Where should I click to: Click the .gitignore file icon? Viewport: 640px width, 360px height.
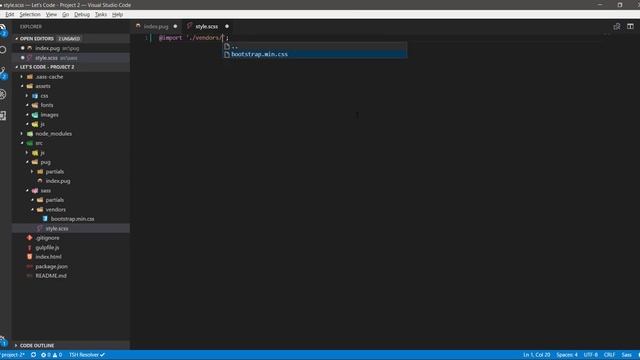[x=29, y=238]
